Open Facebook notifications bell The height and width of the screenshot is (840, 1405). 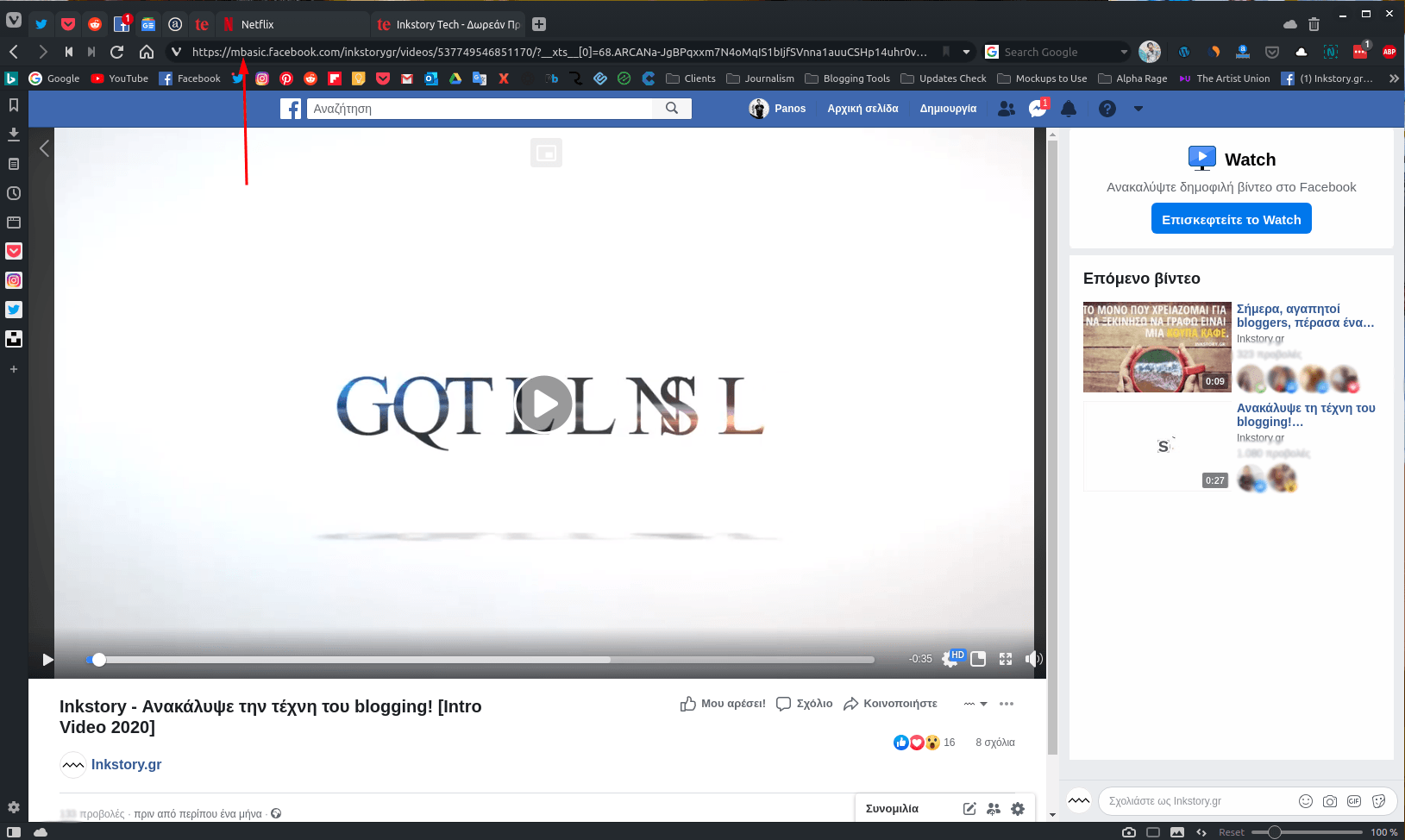[1069, 109]
